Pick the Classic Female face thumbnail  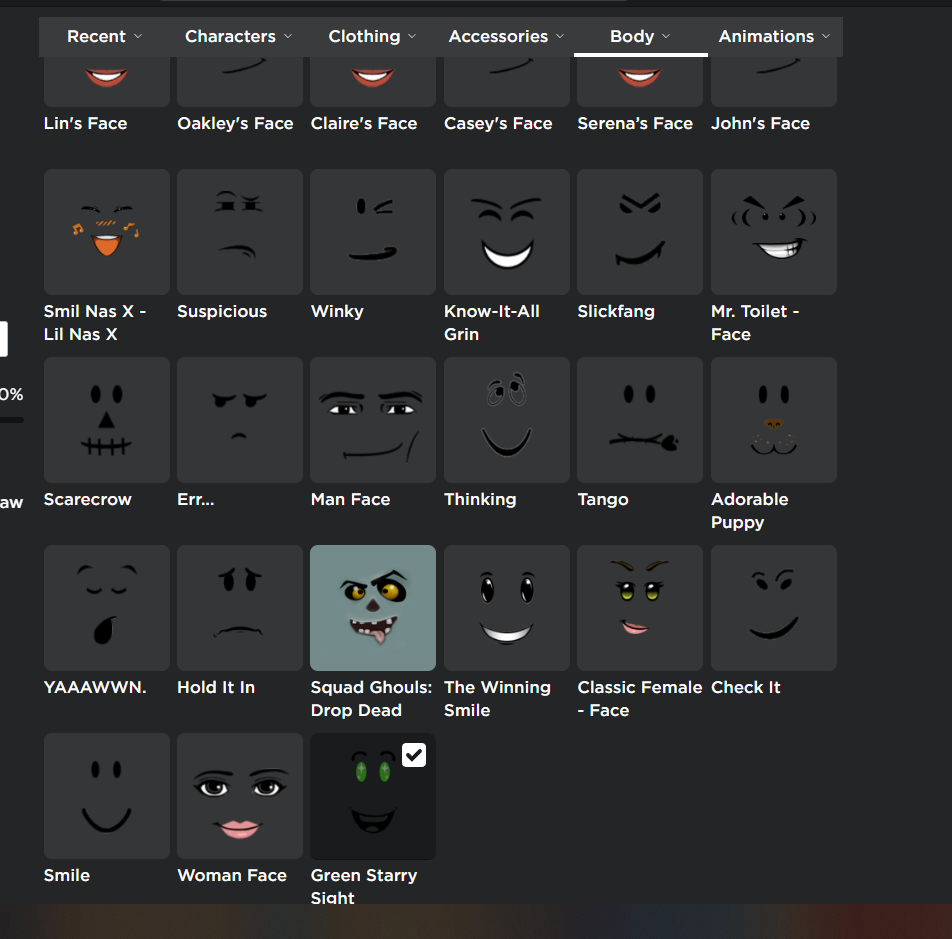[x=640, y=608]
